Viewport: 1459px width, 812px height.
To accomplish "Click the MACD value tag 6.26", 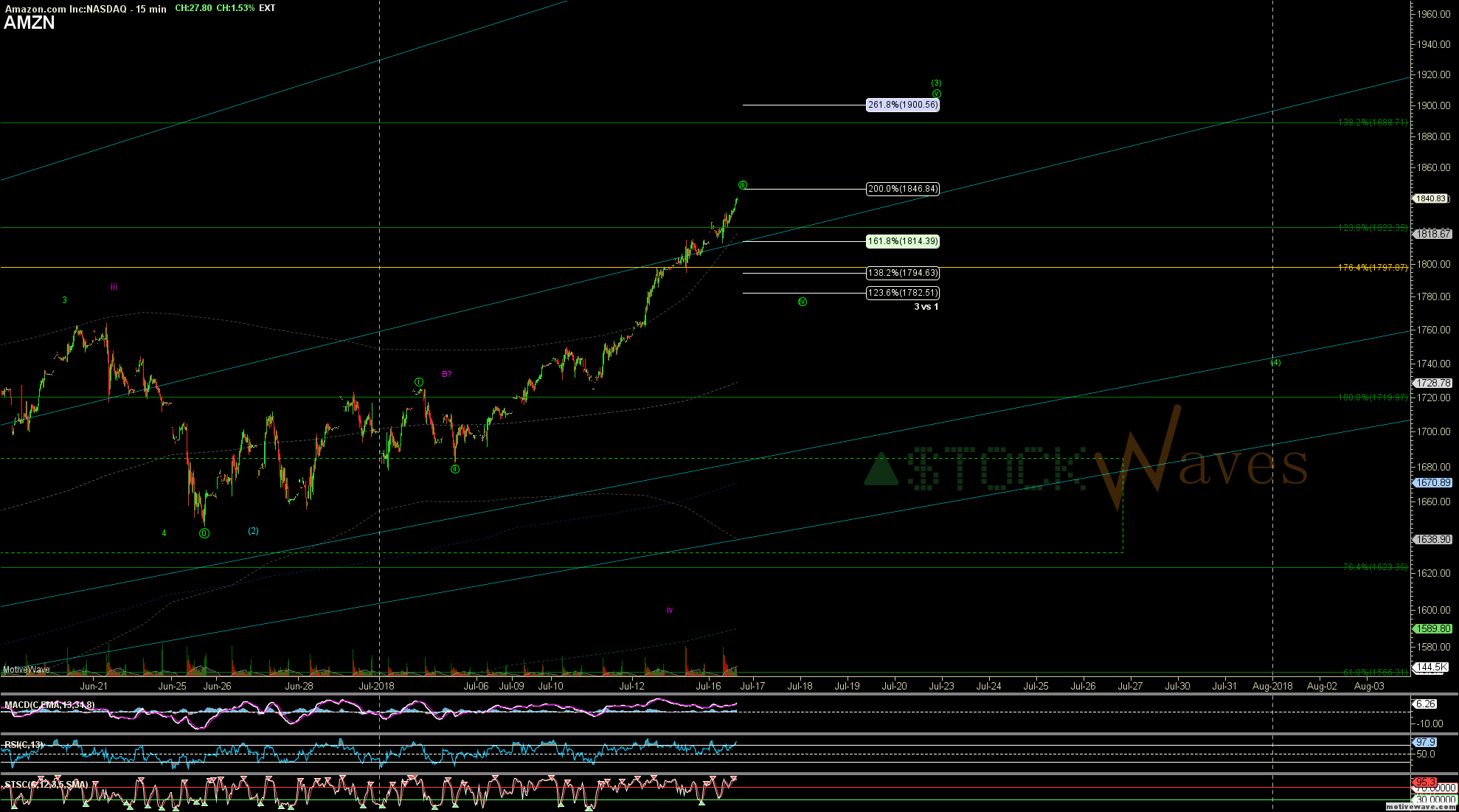I will 1426,704.
